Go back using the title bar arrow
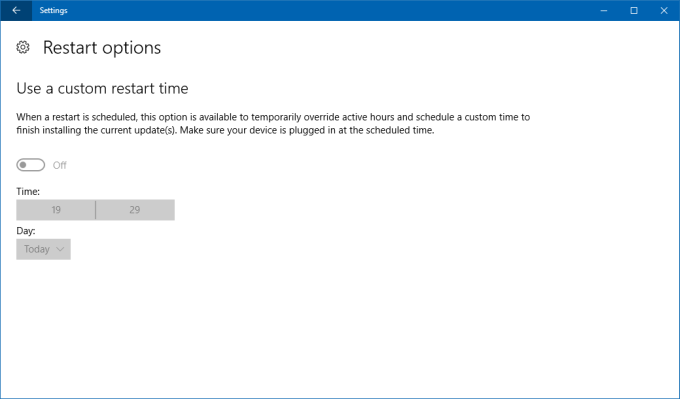The height and width of the screenshot is (399, 680). point(16,10)
